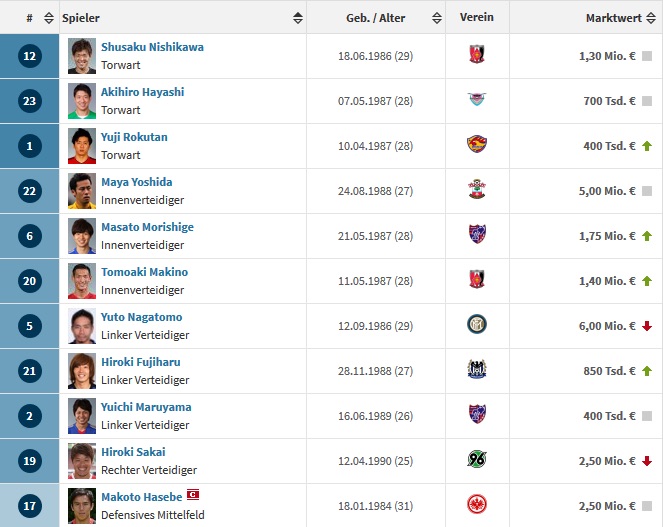
Task: Open Eintracht Frankfurt crest in Makoto Hasebe row
Action: tap(476, 505)
